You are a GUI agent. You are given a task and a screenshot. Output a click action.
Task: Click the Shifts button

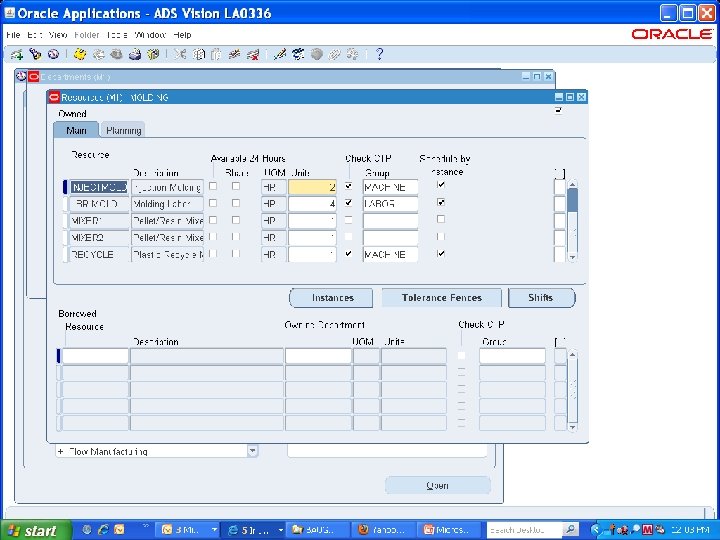[541, 298]
